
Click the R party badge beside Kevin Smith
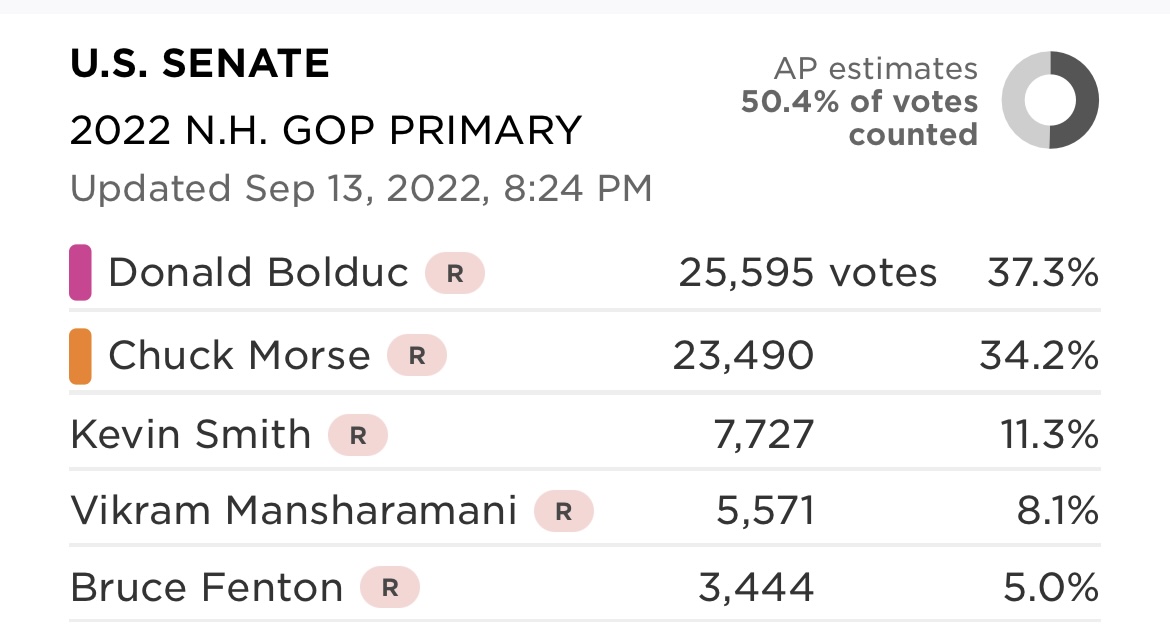(357, 435)
